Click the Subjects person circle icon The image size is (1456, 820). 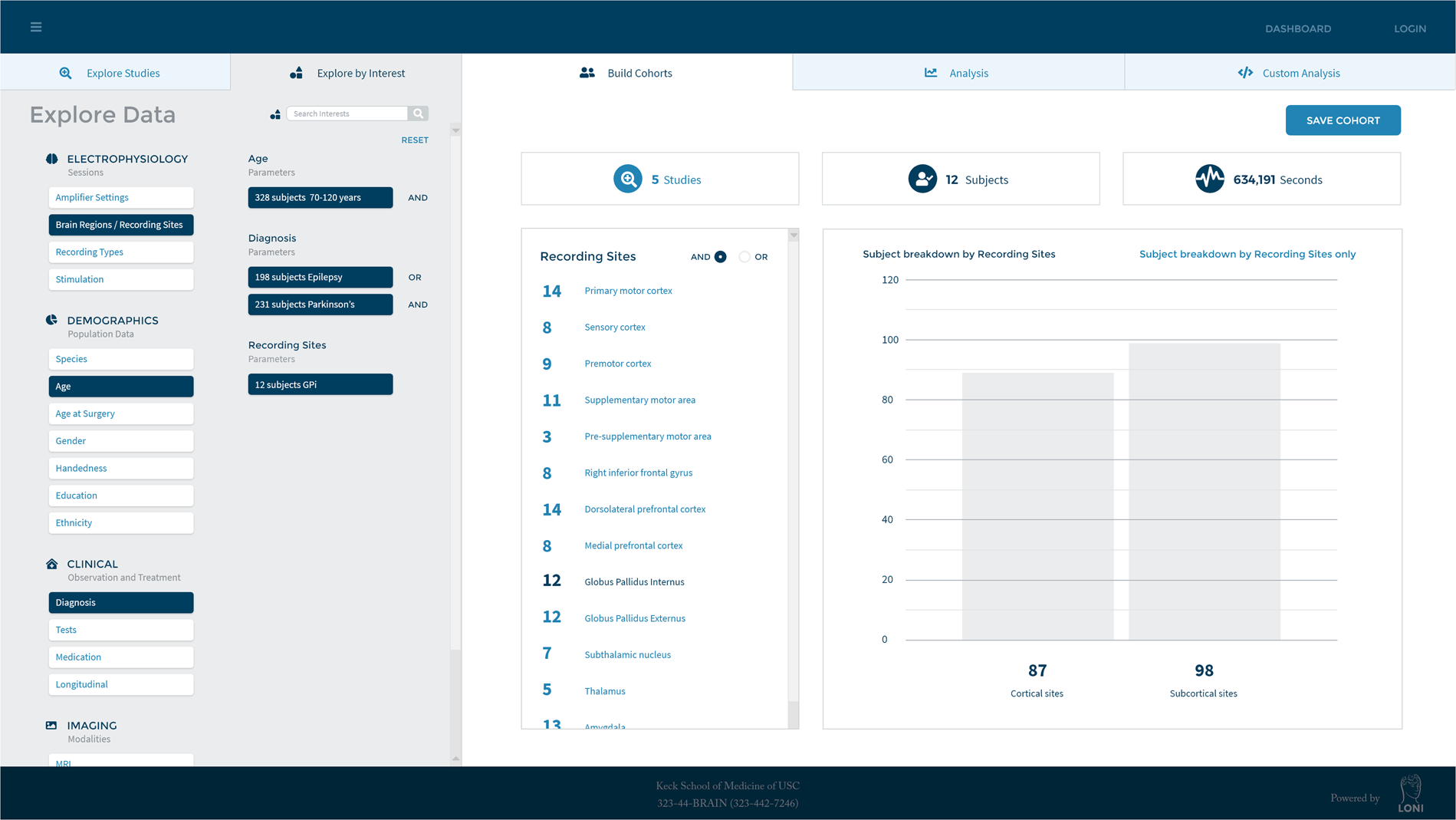[922, 179]
